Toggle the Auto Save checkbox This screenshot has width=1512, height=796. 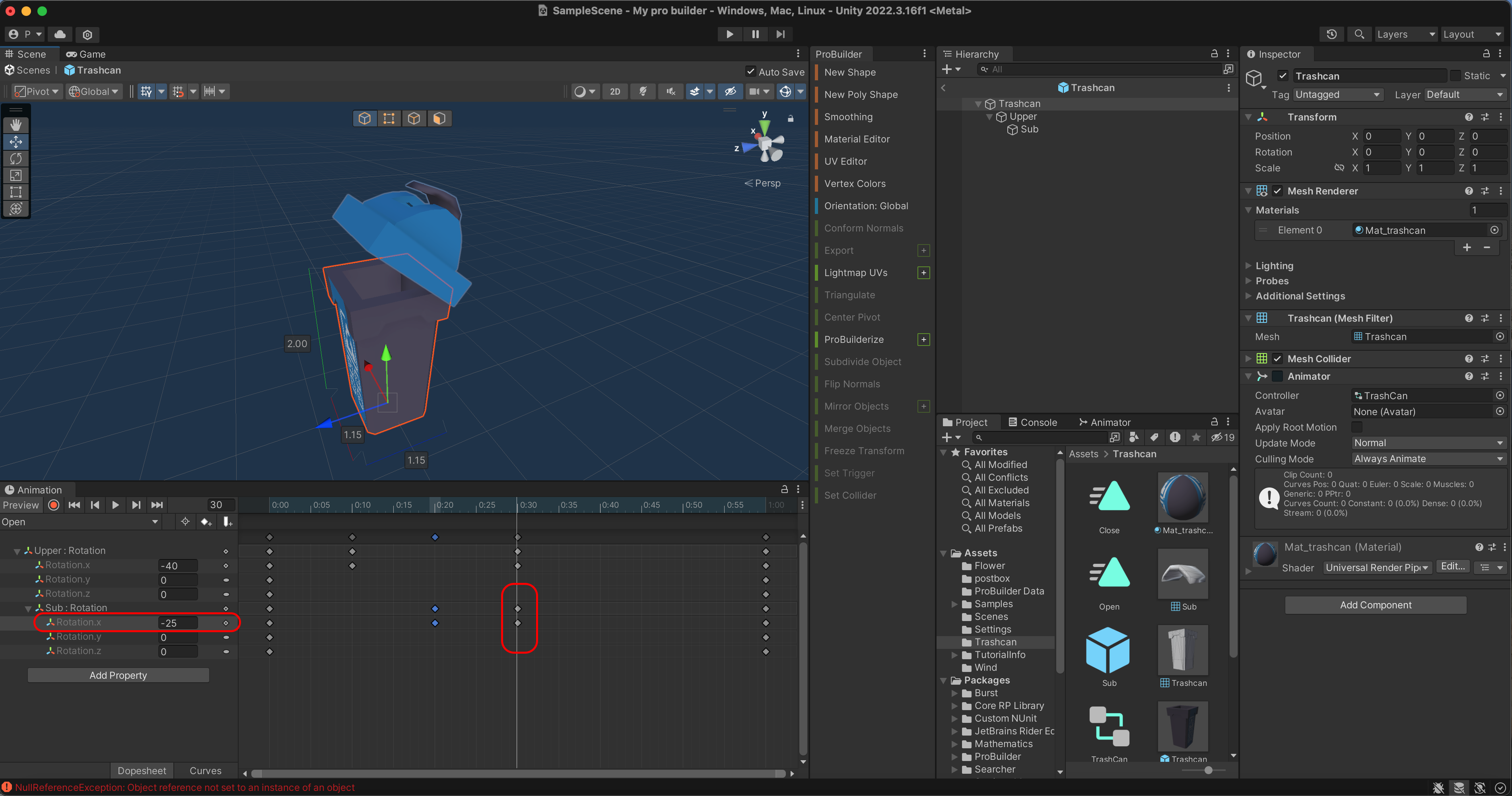point(751,72)
